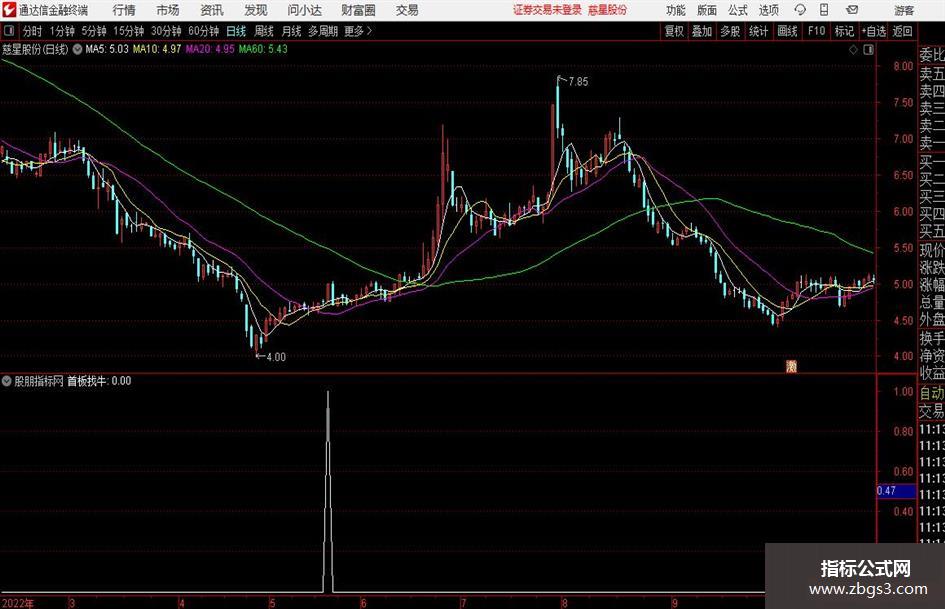Switch to 分时 chart period
Viewport: 945px width, 609px height.
click(33, 31)
